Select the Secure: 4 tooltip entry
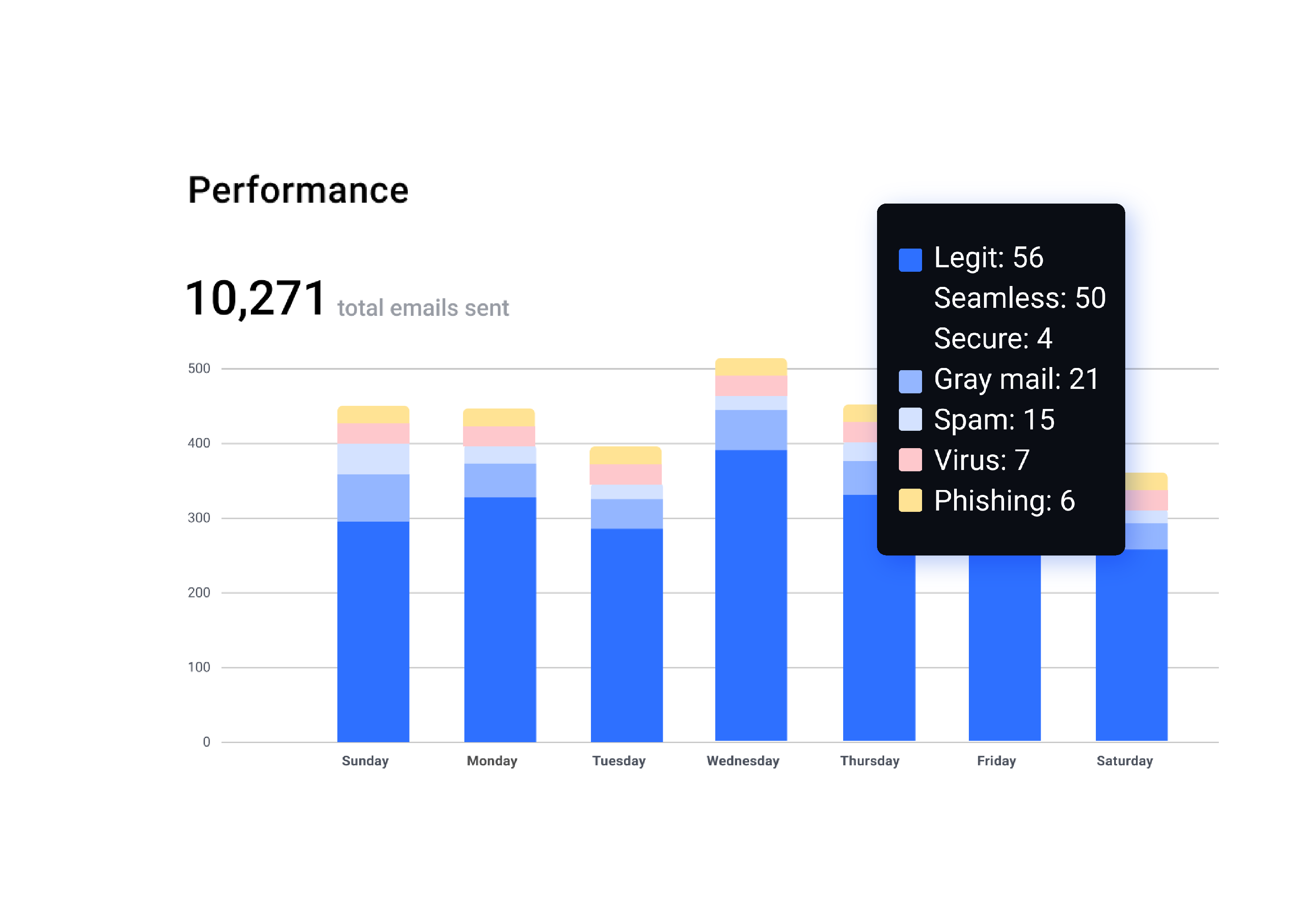 (x=993, y=339)
